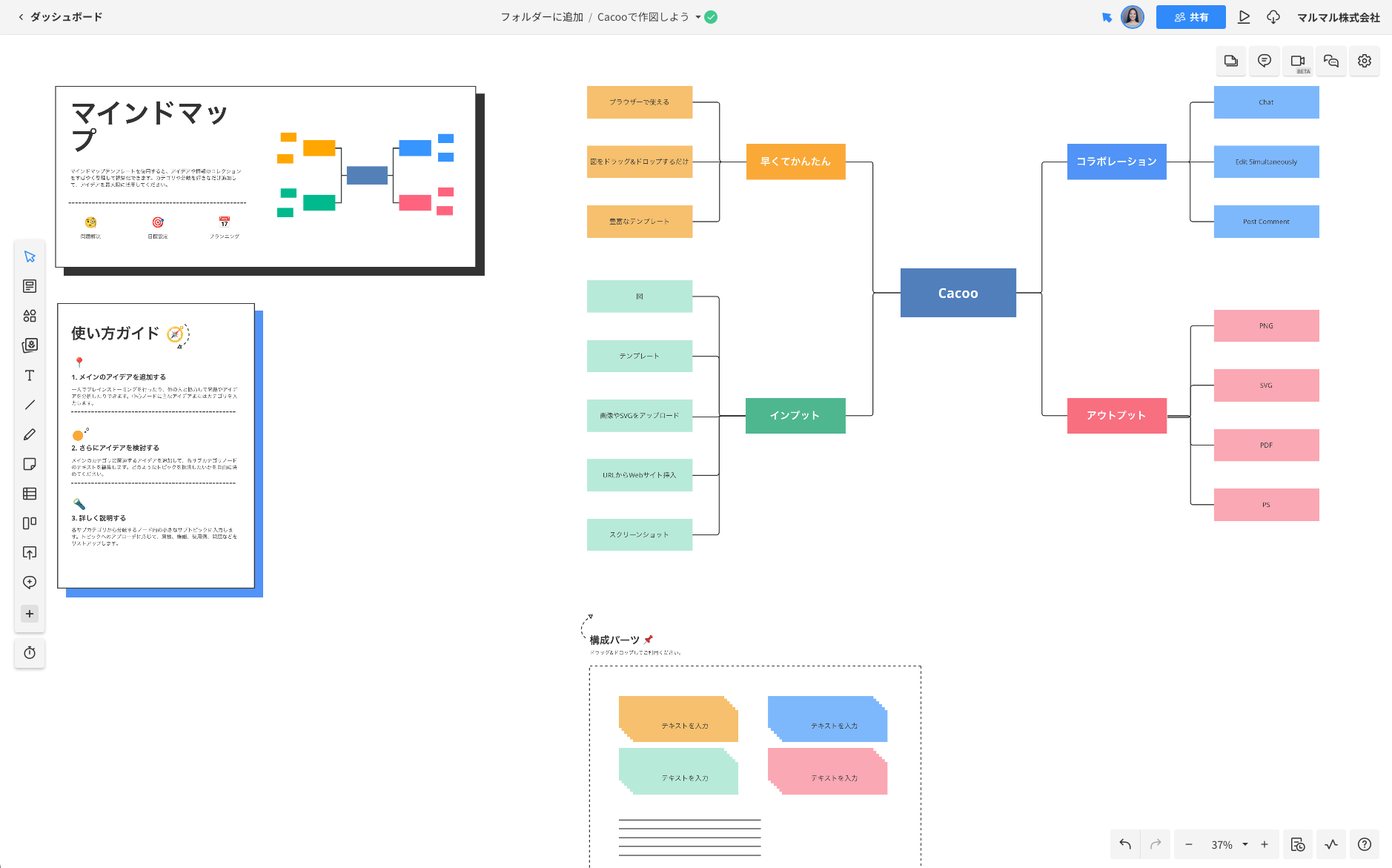Start a video call (BETA)

(x=1298, y=61)
